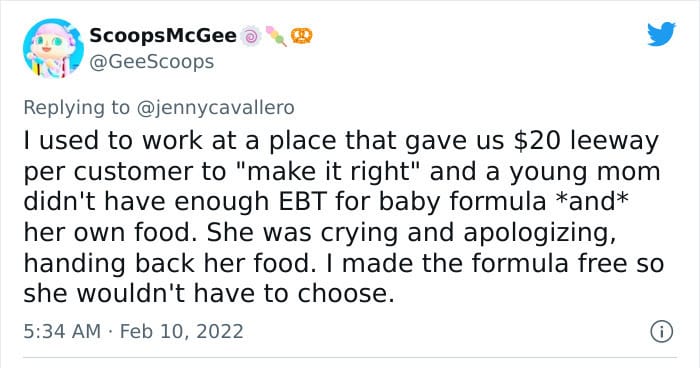This screenshot has width=700, height=368.
Task: Visit the @GeeScoops handle
Action: 152,62
